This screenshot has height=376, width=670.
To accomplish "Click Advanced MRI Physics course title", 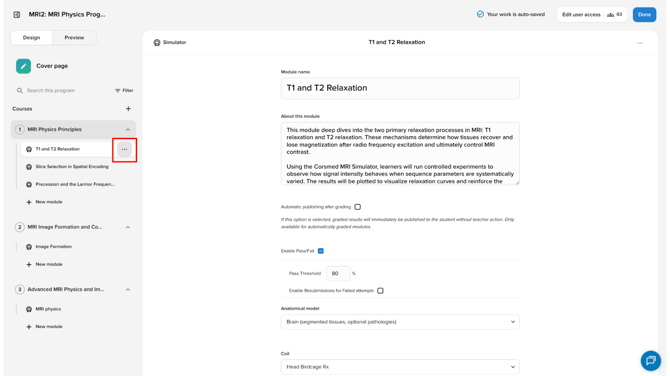I will click(x=65, y=290).
